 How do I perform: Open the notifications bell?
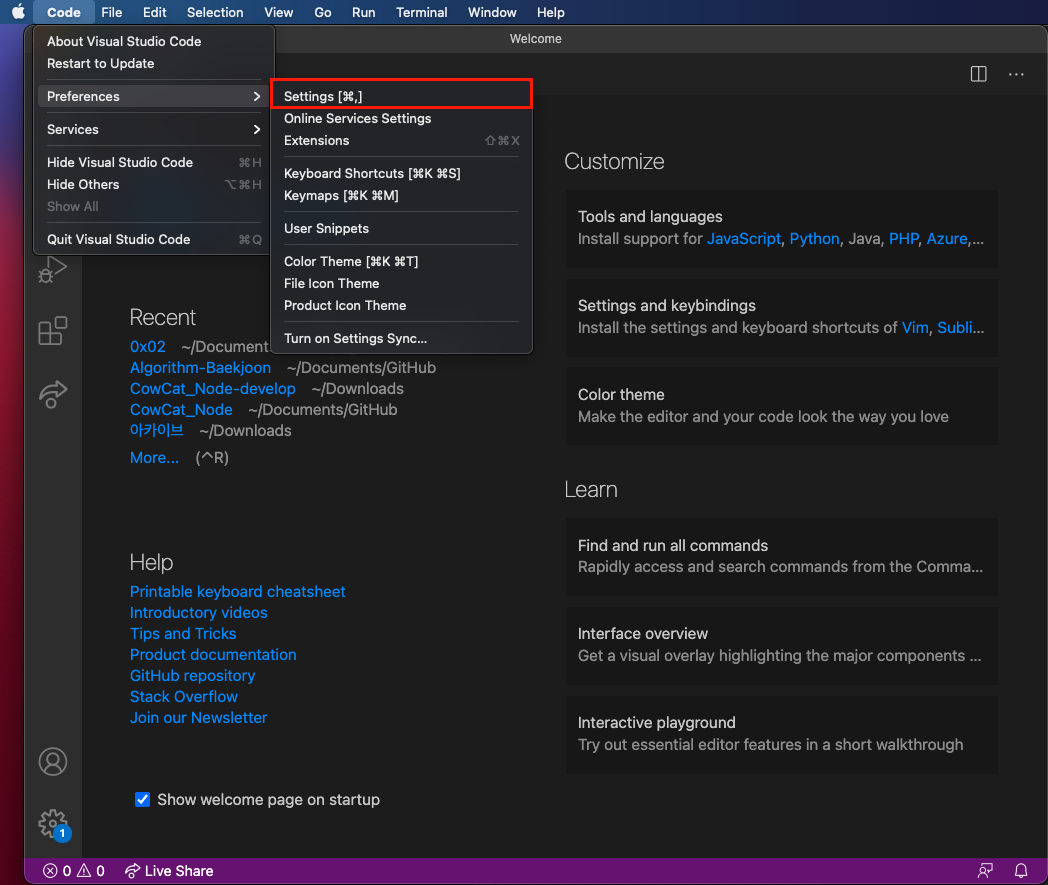pos(1021,870)
